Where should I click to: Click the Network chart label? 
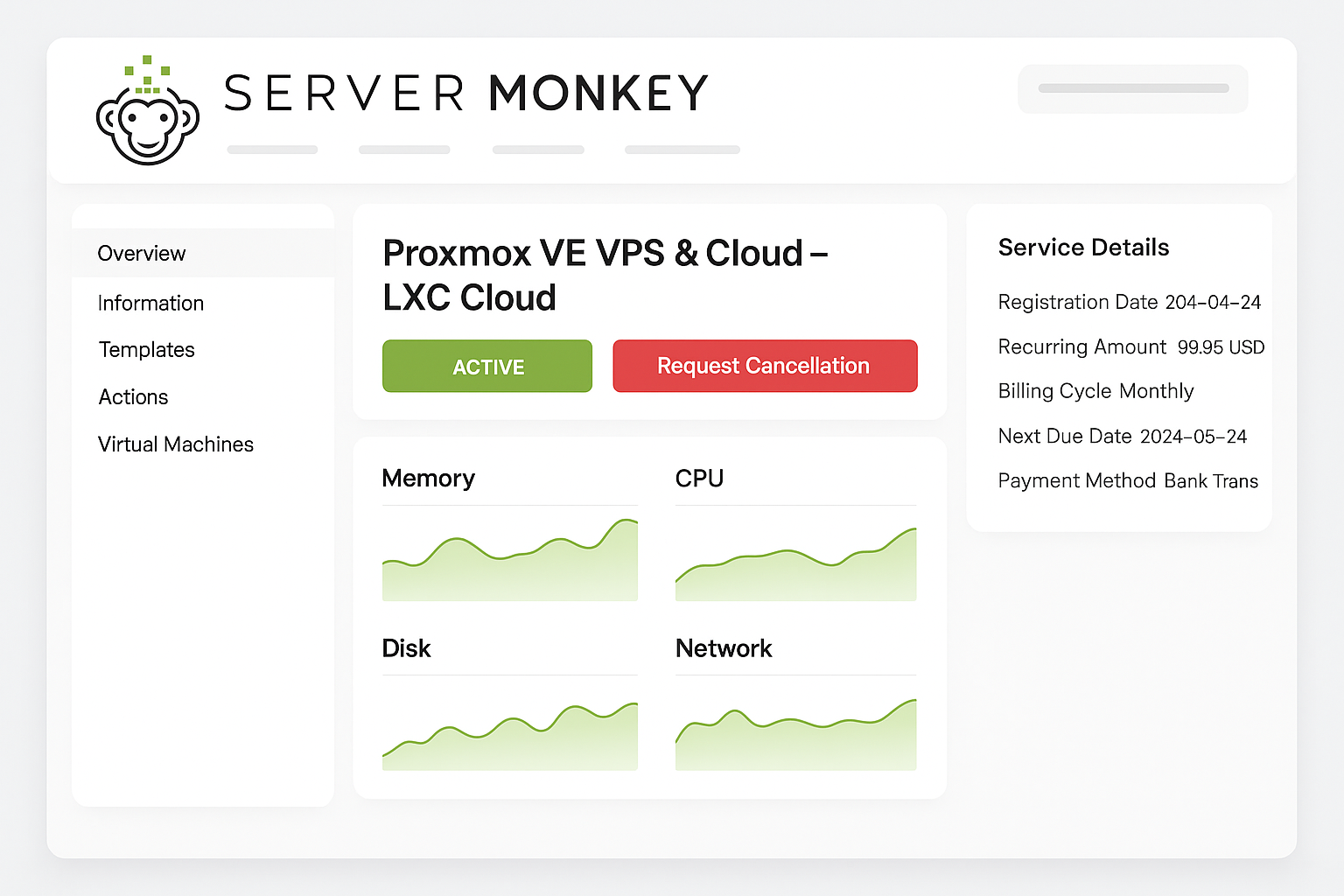pyautogui.click(x=724, y=648)
